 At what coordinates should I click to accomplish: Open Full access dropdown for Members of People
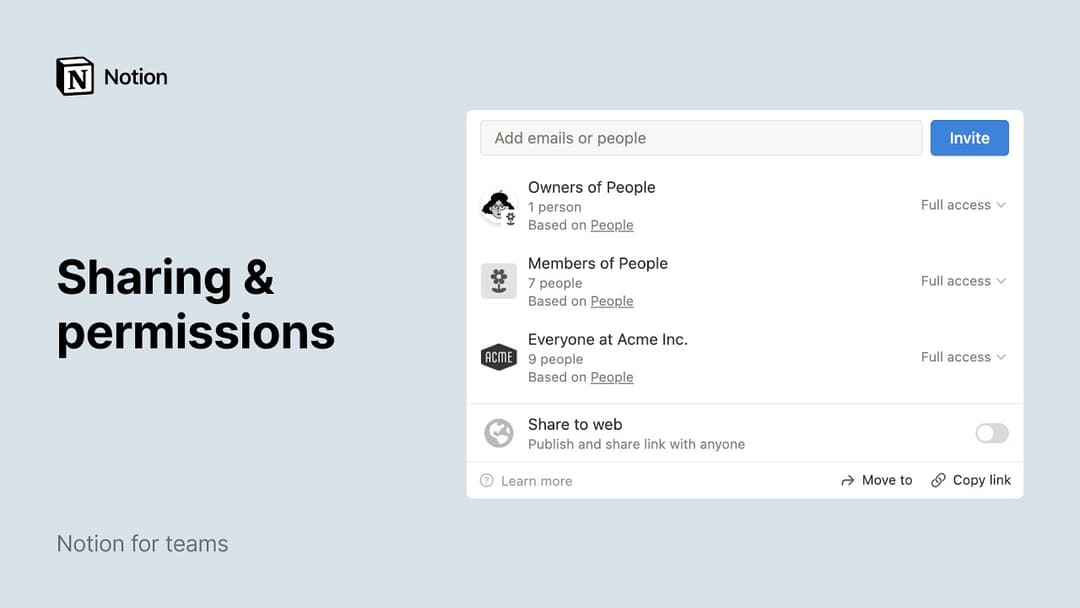(963, 281)
